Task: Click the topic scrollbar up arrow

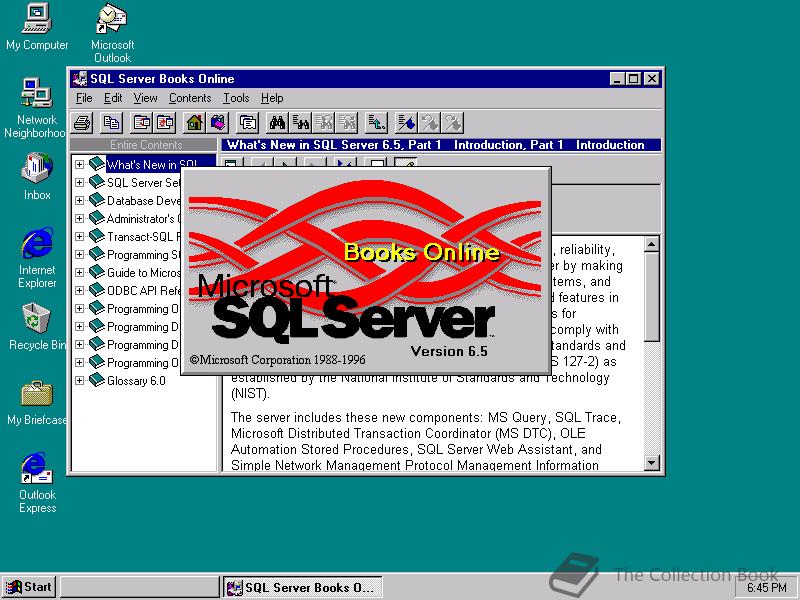Action: [x=652, y=244]
